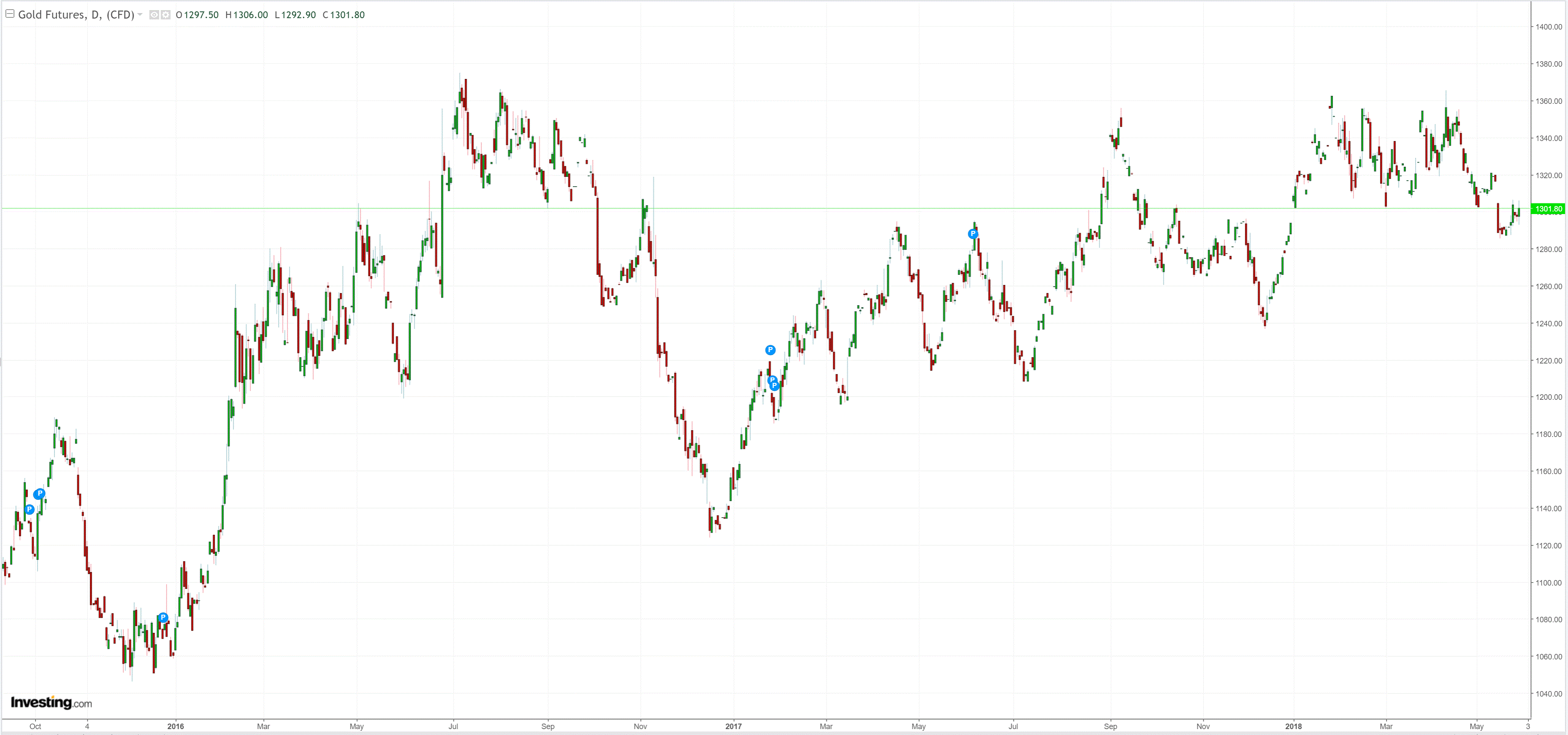Click the 2017 label on time axis

click(x=734, y=726)
